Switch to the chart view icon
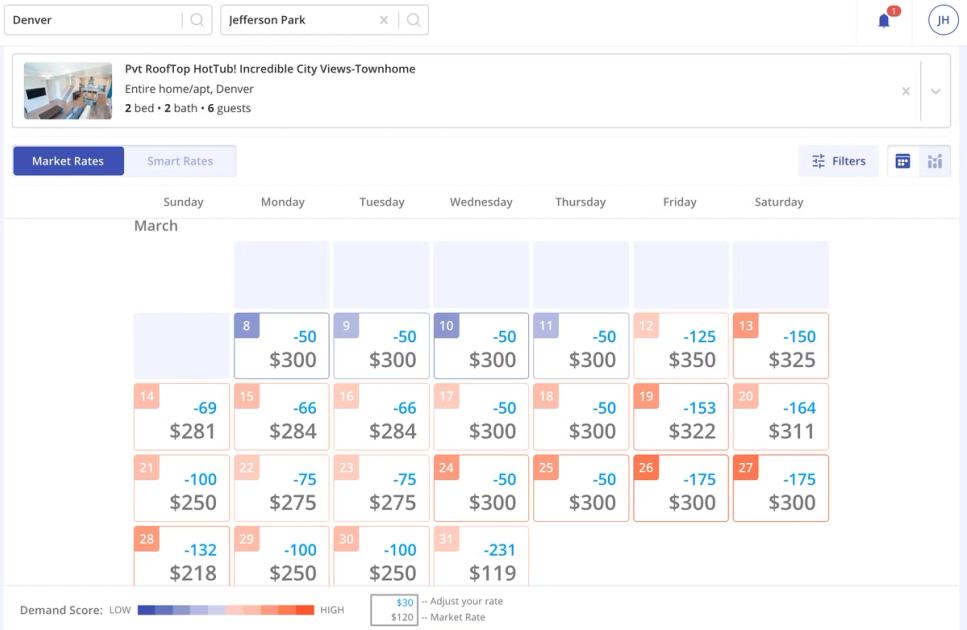This screenshot has height=630, width=967. (934, 160)
